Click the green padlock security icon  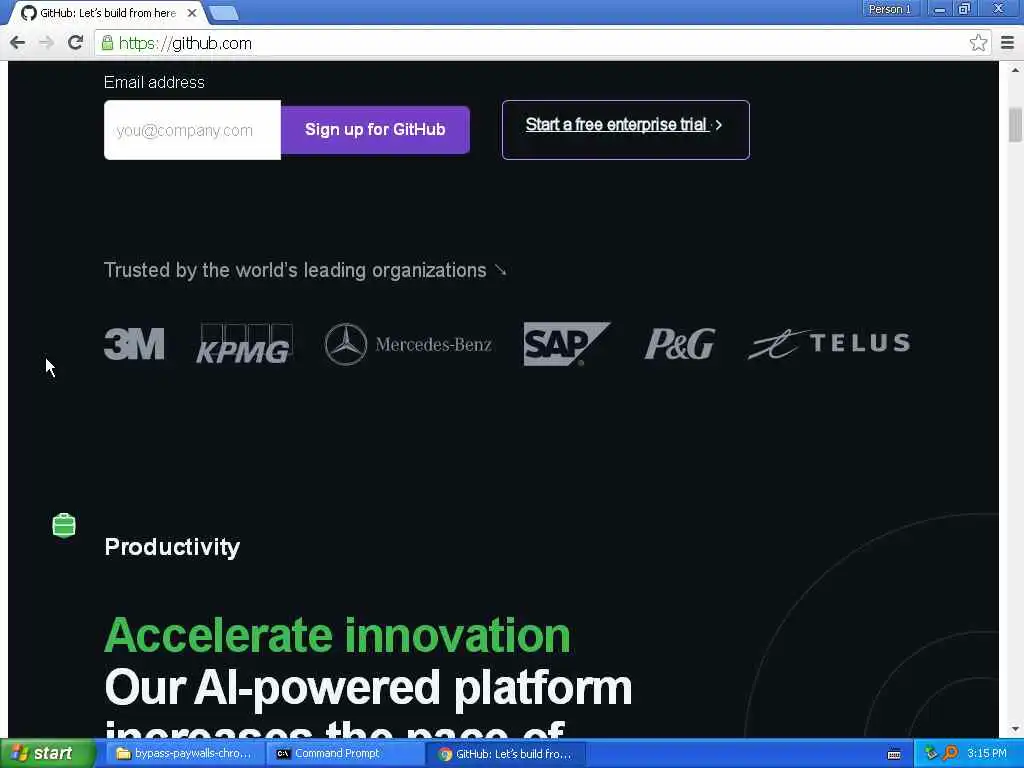pos(107,43)
